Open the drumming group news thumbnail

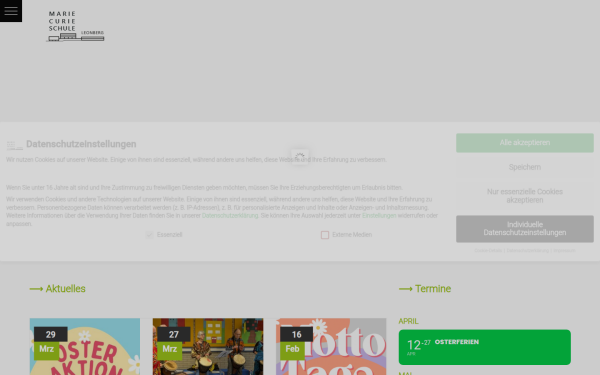(x=208, y=347)
